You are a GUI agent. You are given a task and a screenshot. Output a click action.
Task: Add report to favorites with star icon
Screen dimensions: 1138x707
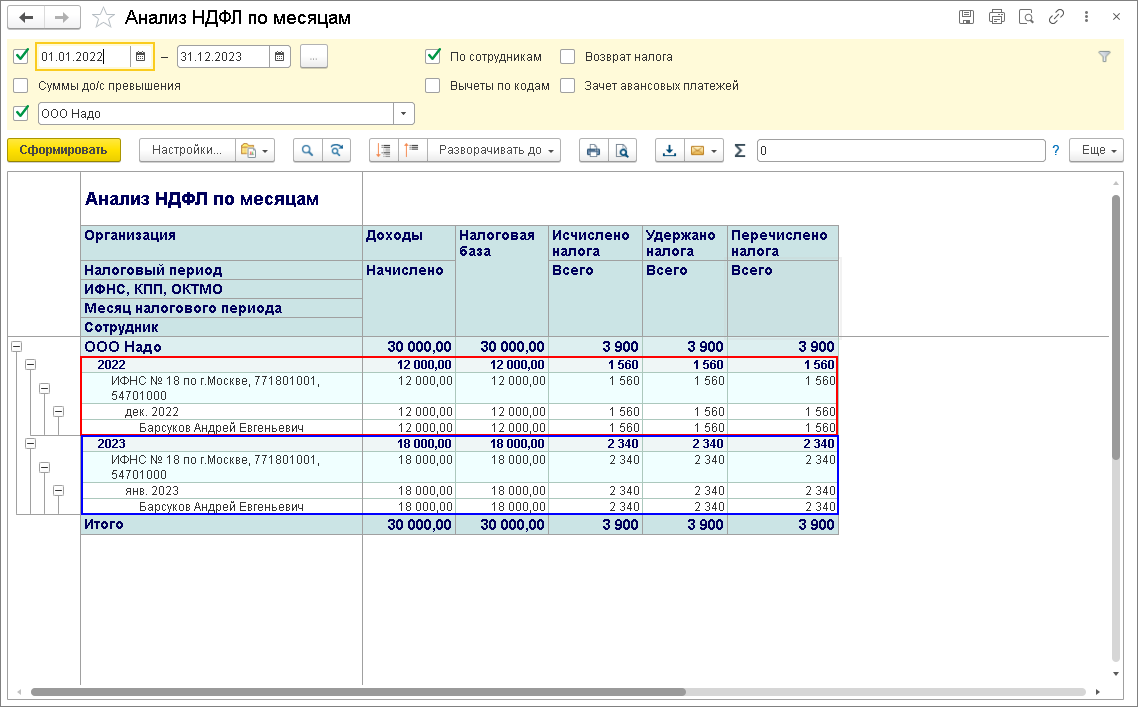click(x=103, y=18)
